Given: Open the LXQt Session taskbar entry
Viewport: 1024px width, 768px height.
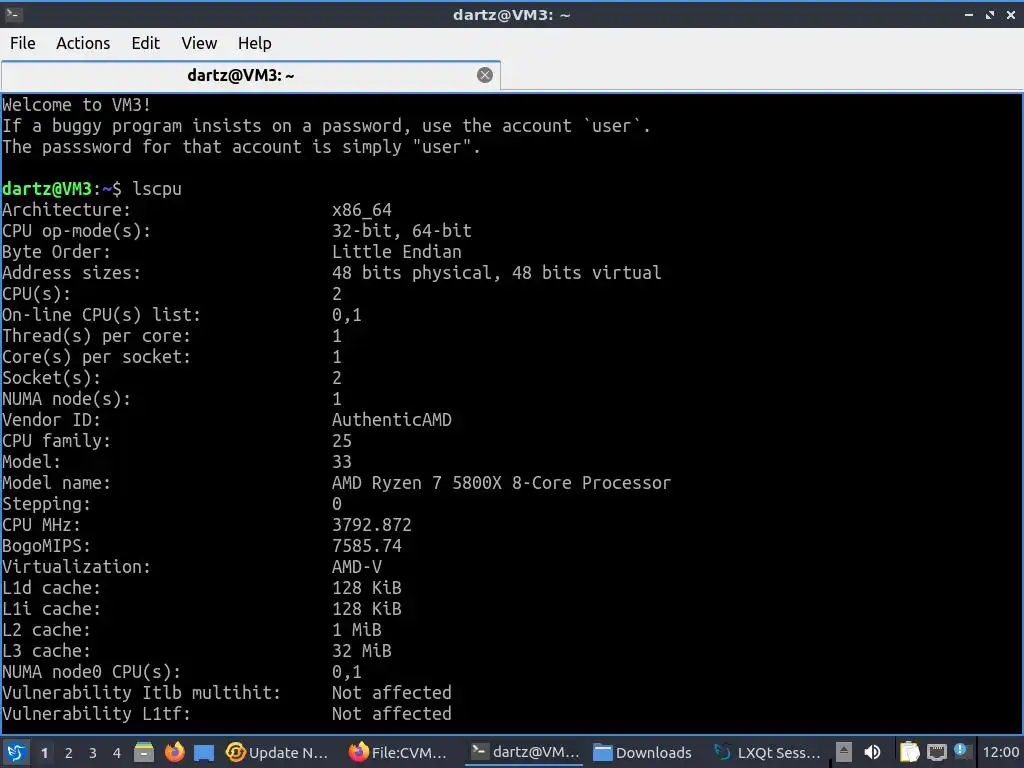Looking at the screenshot, I should [x=767, y=752].
